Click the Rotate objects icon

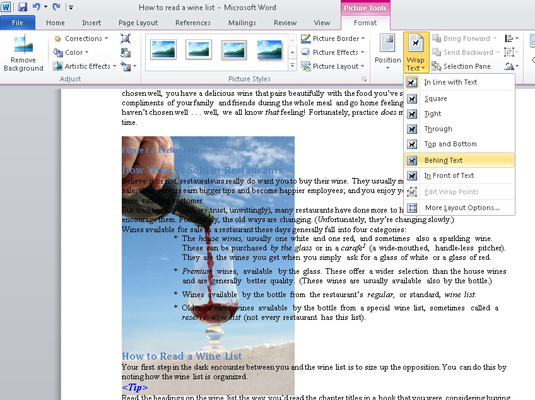coord(509,66)
